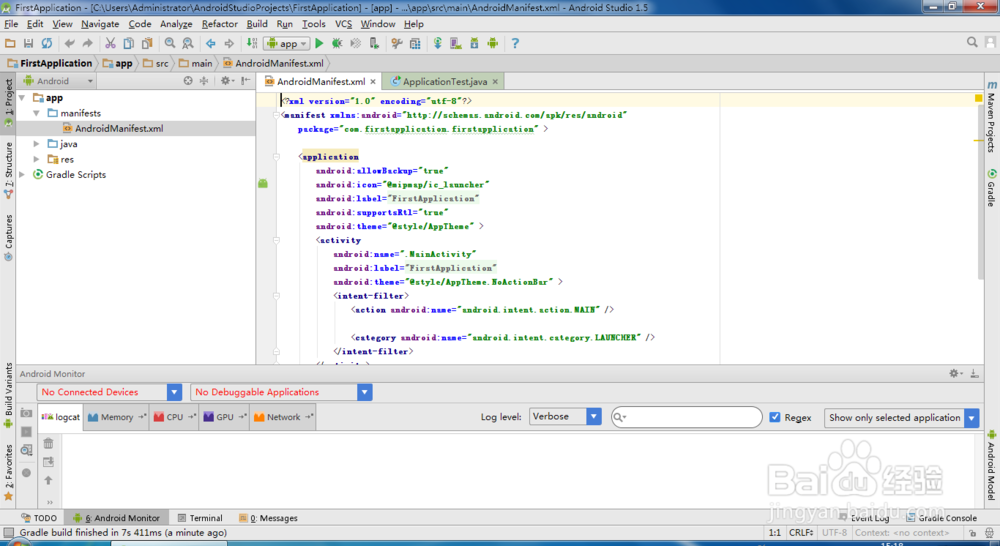1000x546 pixels.
Task: Click the Undo arrow icon
Action: pyautogui.click(x=70, y=43)
